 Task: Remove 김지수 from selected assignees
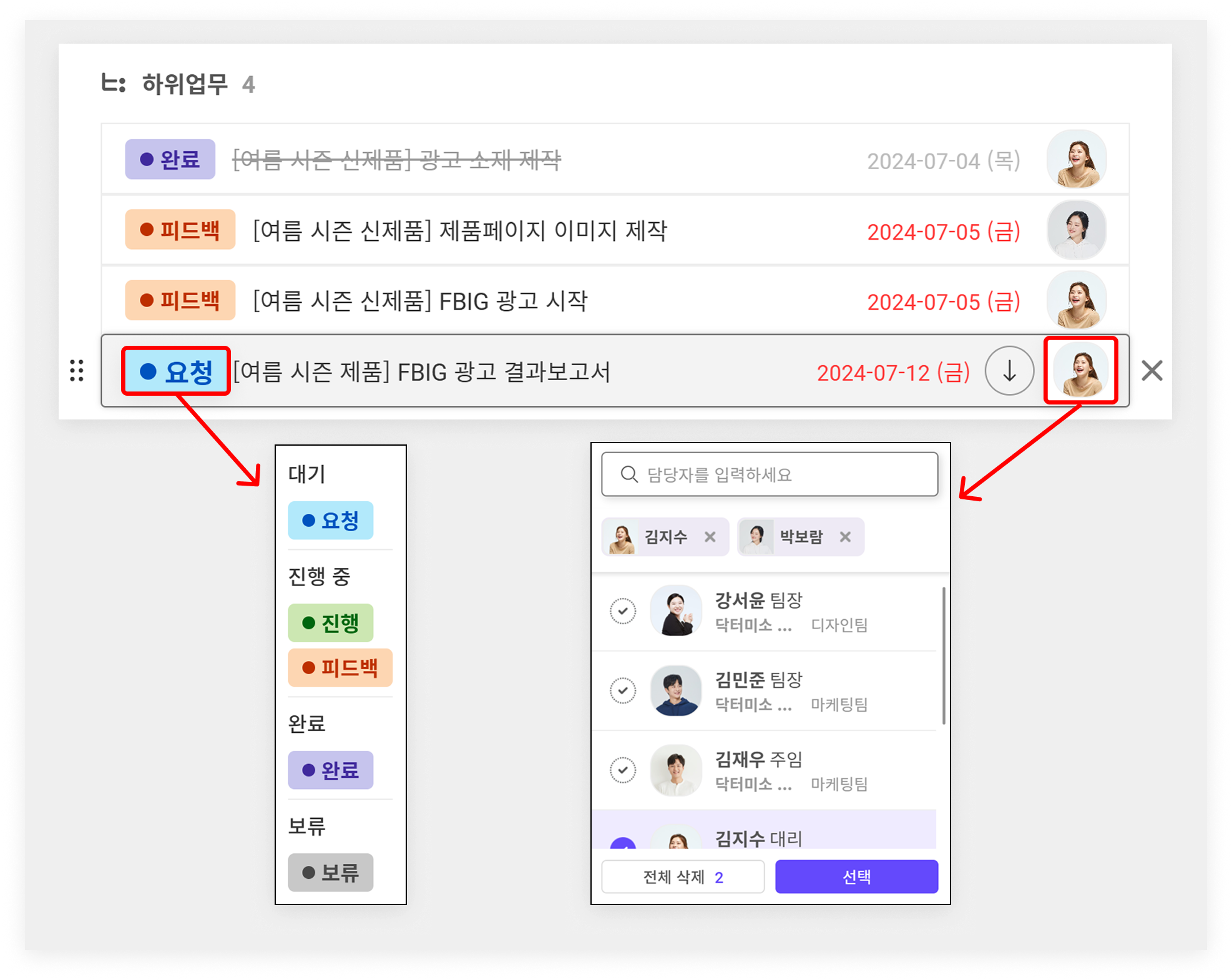710,537
